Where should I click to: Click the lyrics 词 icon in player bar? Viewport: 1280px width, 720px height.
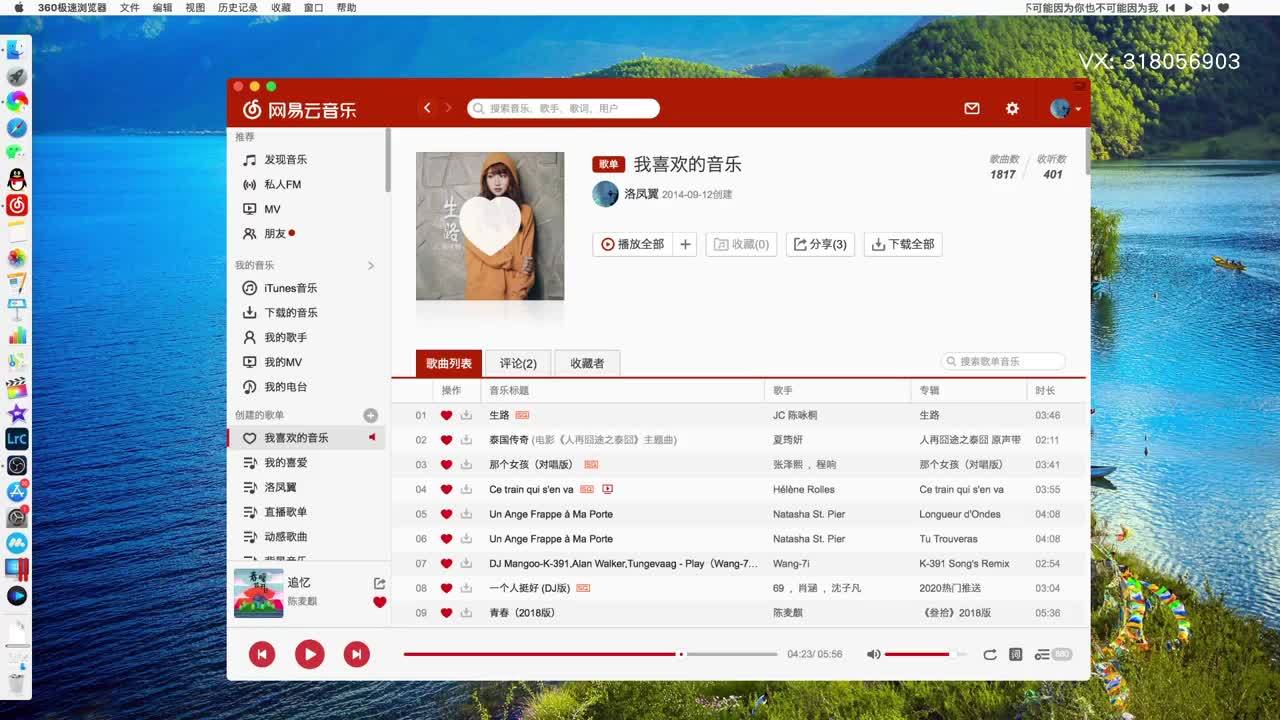[1015, 654]
